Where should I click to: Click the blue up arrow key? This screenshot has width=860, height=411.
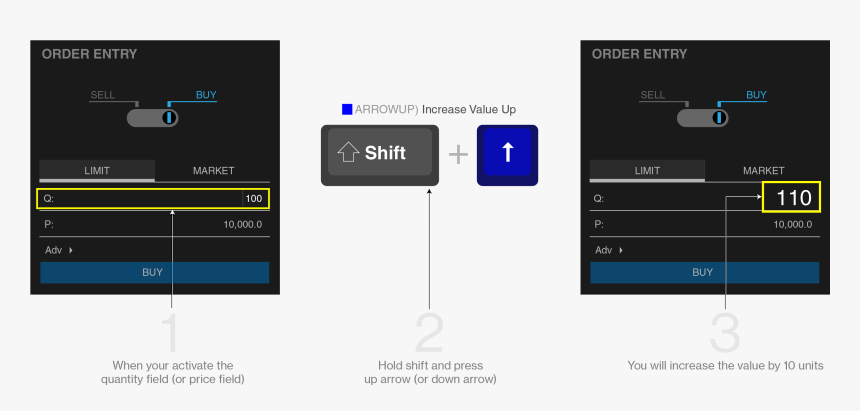pyautogui.click(x=507, y=155)
